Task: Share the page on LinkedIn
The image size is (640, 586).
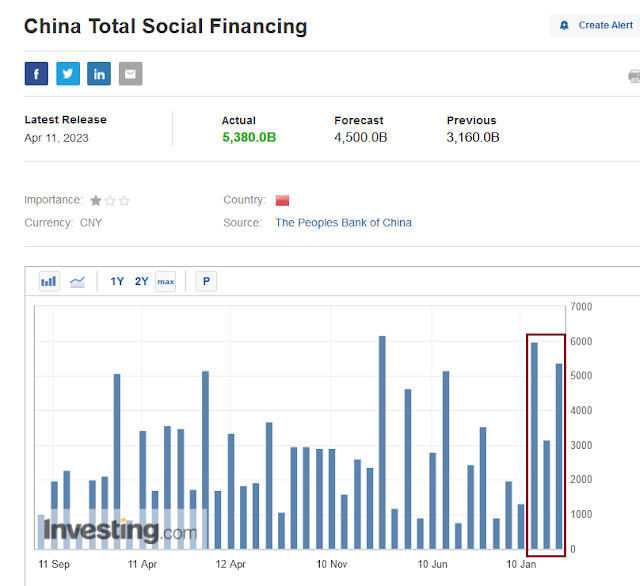Action: point(99,73)
